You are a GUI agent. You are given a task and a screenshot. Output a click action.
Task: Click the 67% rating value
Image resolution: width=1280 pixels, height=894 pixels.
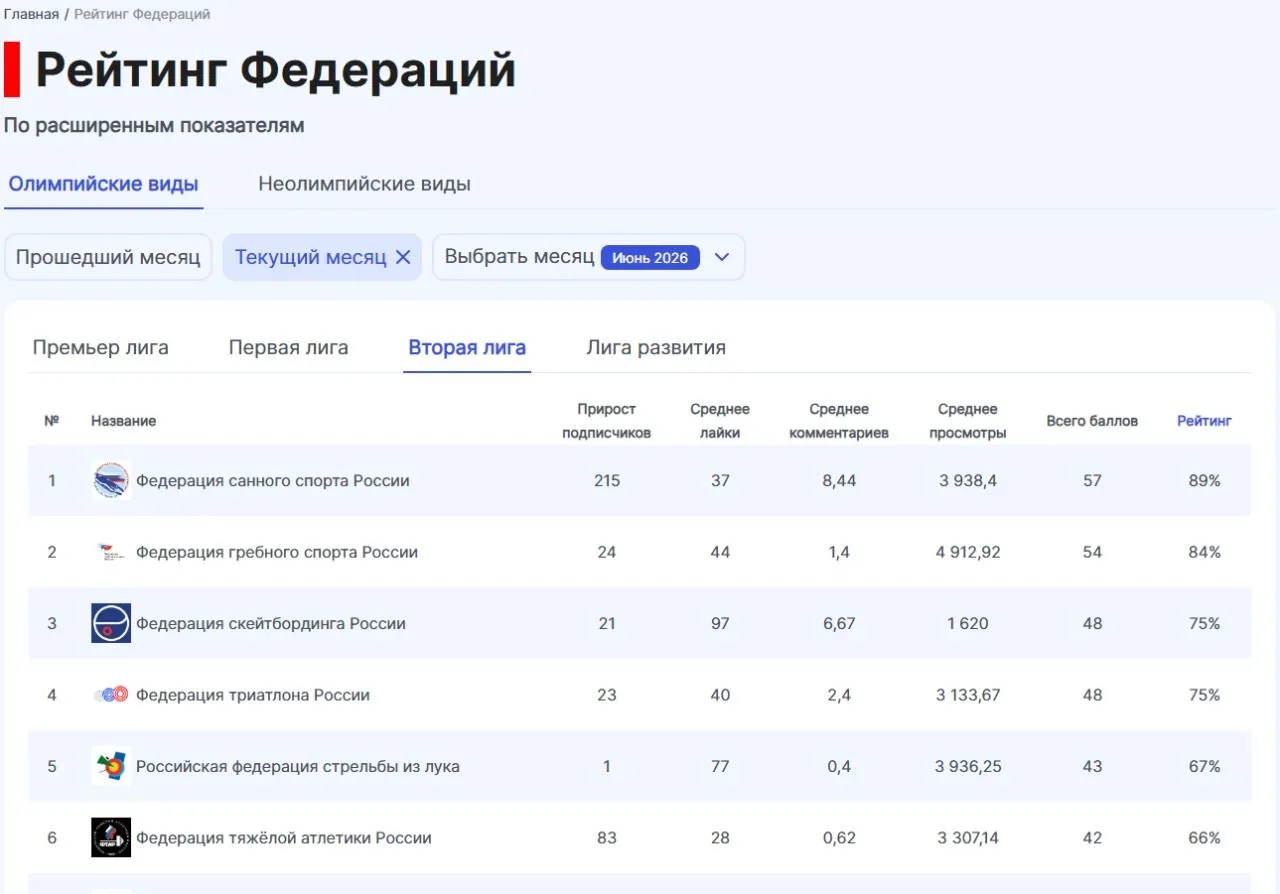tap(1204, 767)
